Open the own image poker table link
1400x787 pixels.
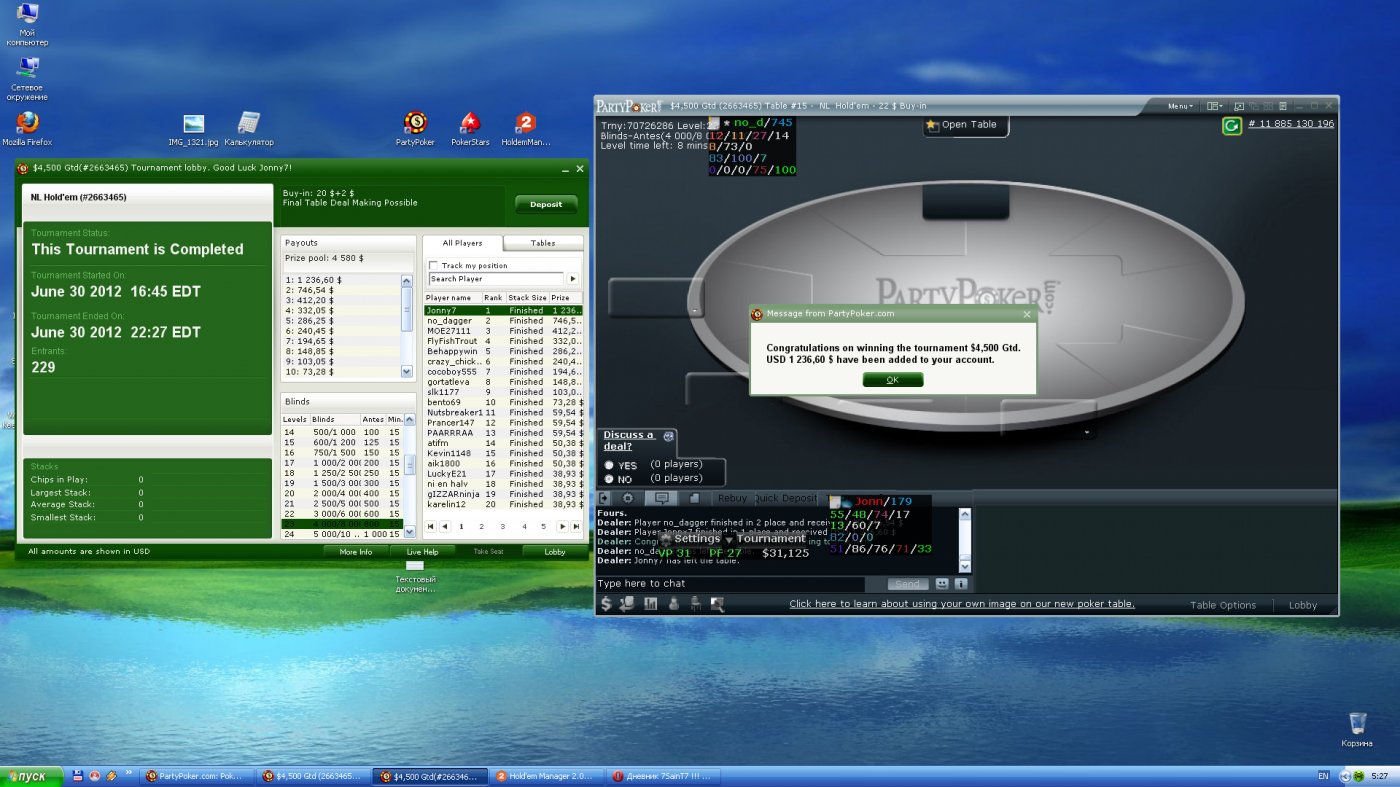tap(962, 604)
